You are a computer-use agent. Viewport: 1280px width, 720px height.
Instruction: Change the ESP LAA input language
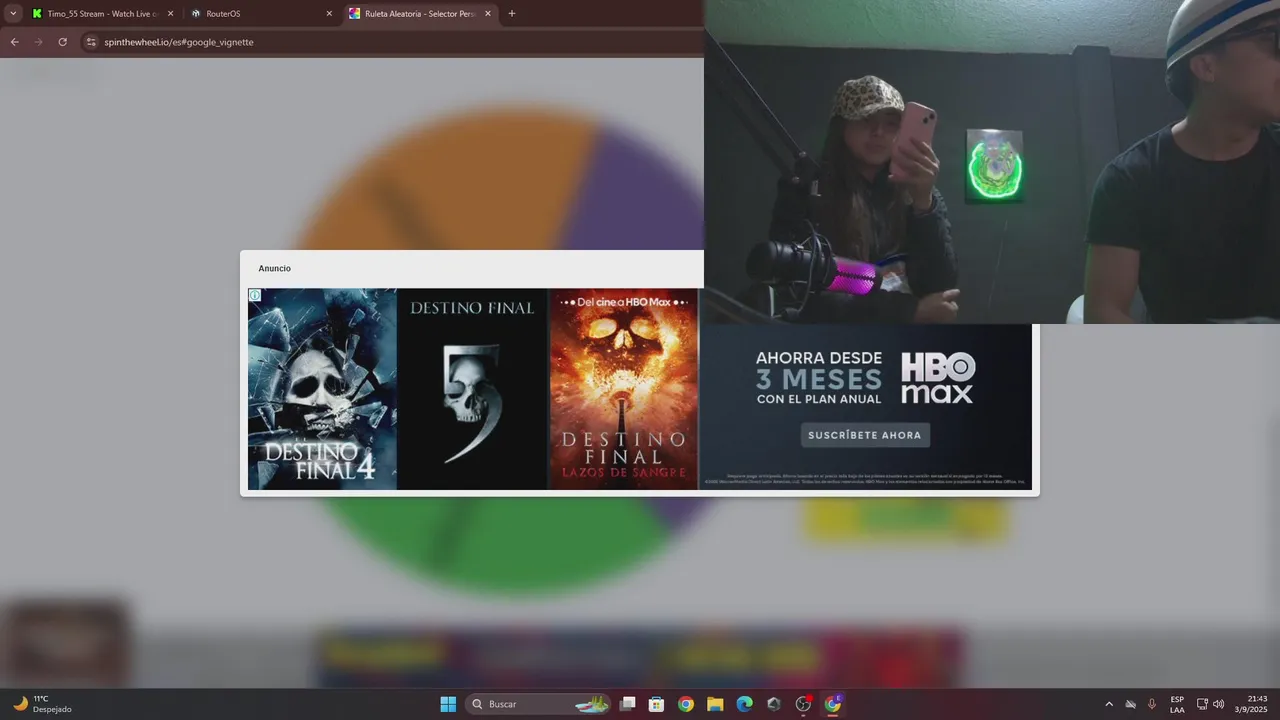pos(1177,704)
